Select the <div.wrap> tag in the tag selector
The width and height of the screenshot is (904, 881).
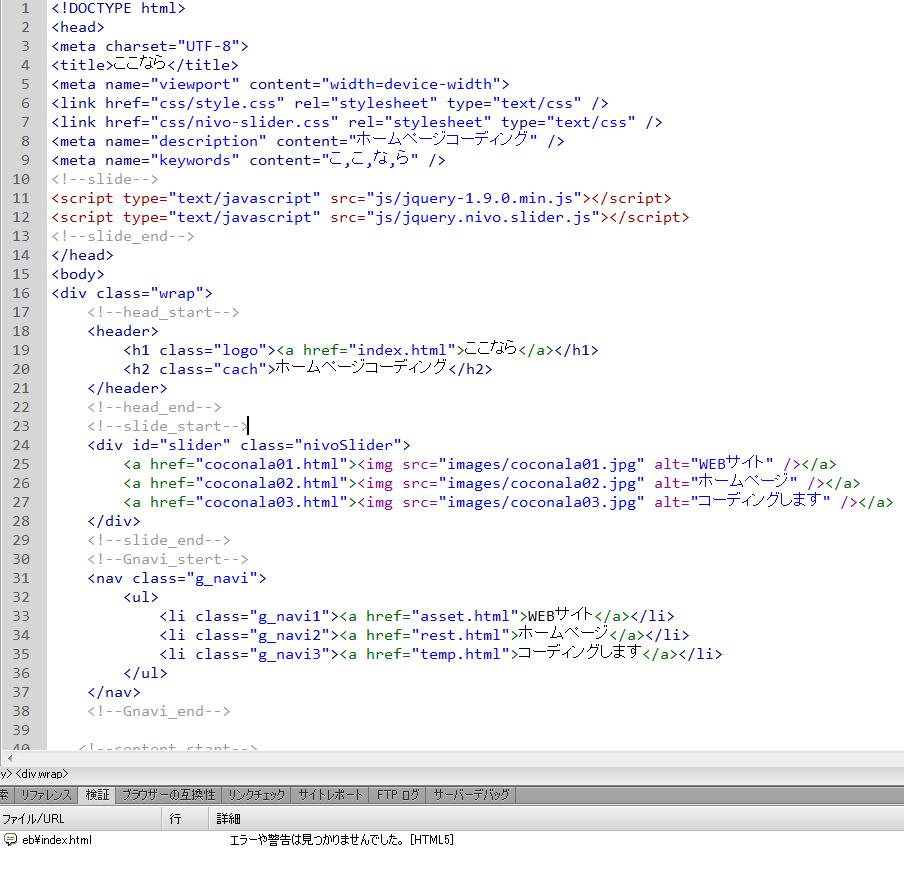pos(42,774)
